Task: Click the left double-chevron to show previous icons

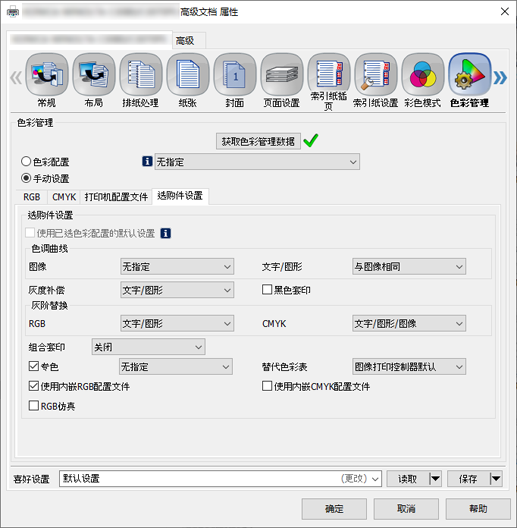Action: pos(16,78)
